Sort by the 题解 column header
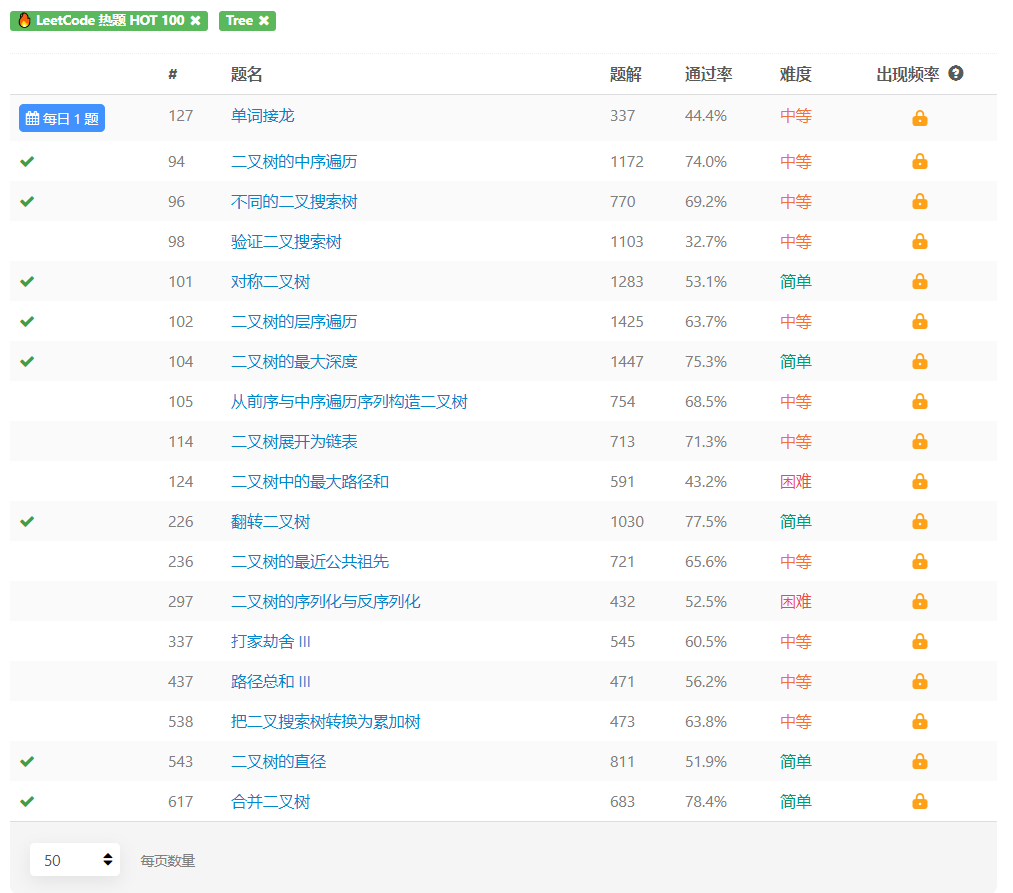The width and height of the screenshot is (1013, 893). tap(625, 74)
